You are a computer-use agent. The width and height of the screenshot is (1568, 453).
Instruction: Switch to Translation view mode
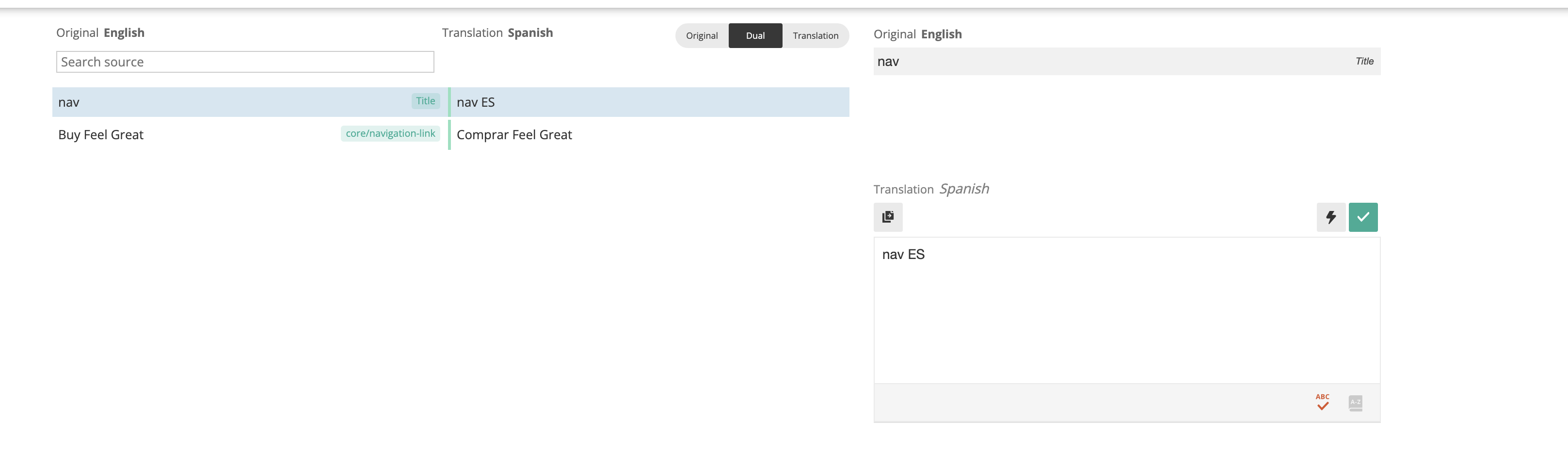(815, 35)
